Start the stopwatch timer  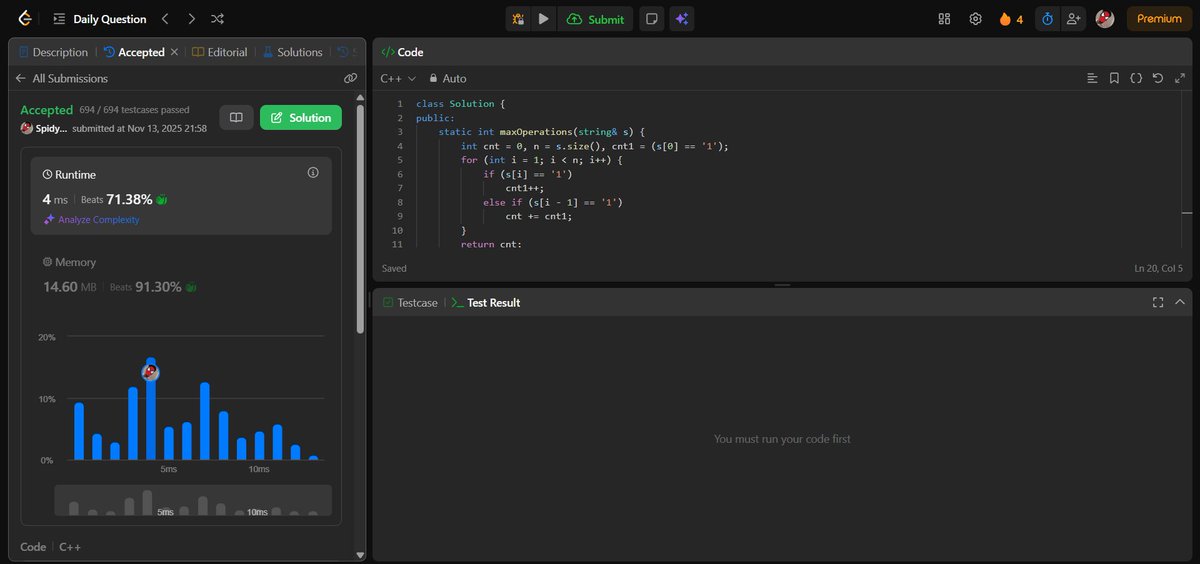pos(1047,19)
